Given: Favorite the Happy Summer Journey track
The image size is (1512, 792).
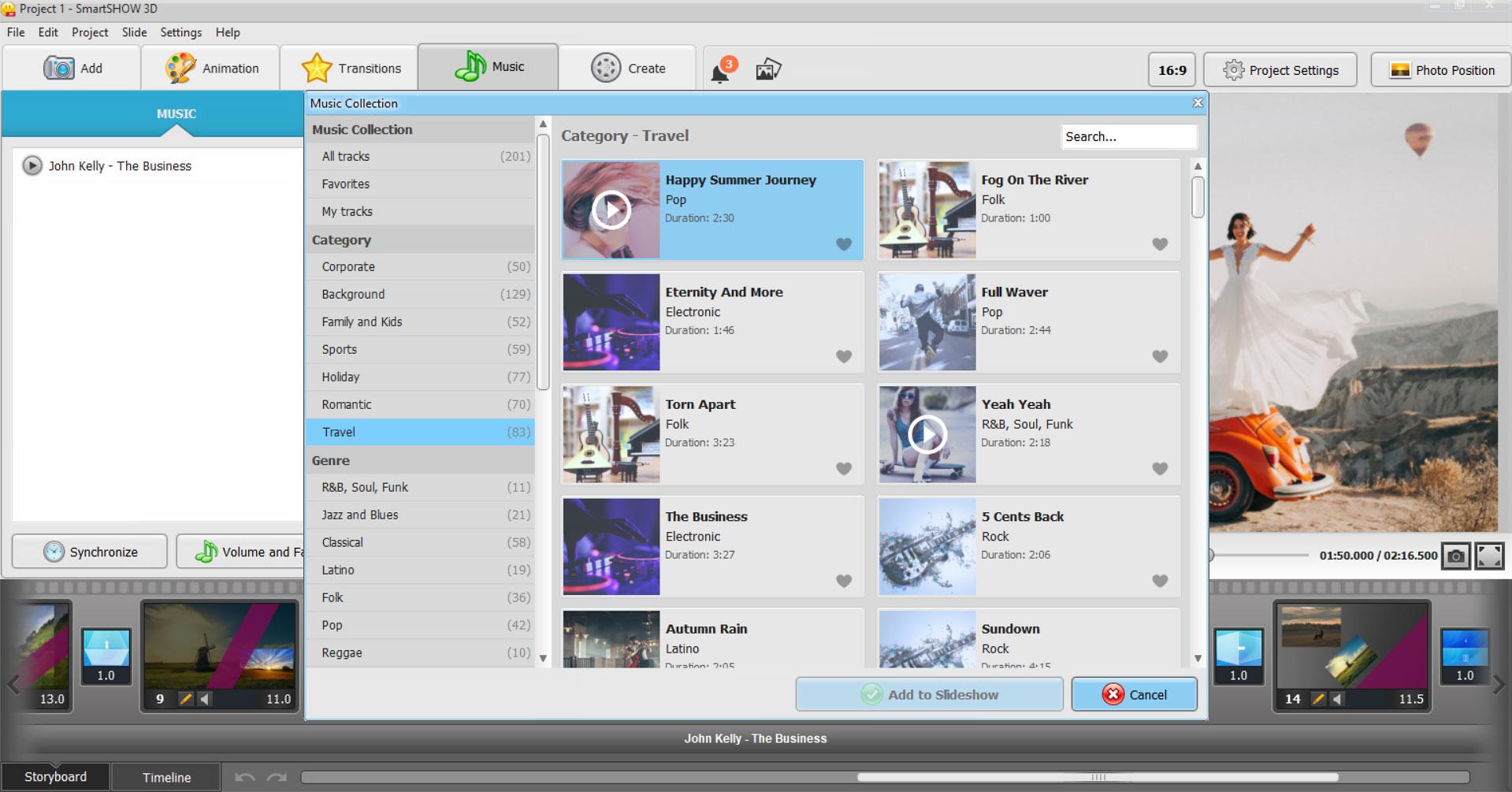Looking at the screenshot, I should [x=844, y=244].
